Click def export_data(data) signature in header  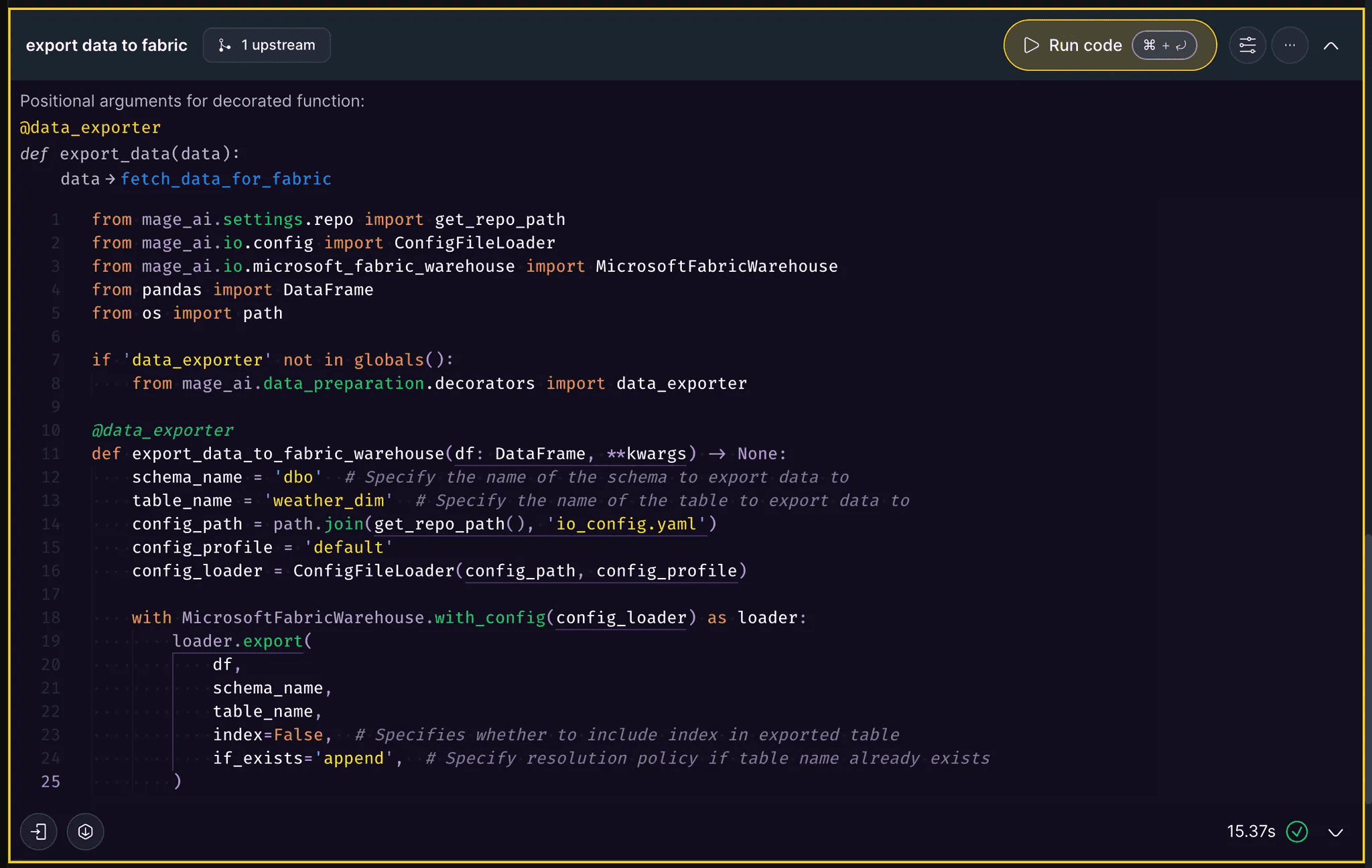click(130, 153)
